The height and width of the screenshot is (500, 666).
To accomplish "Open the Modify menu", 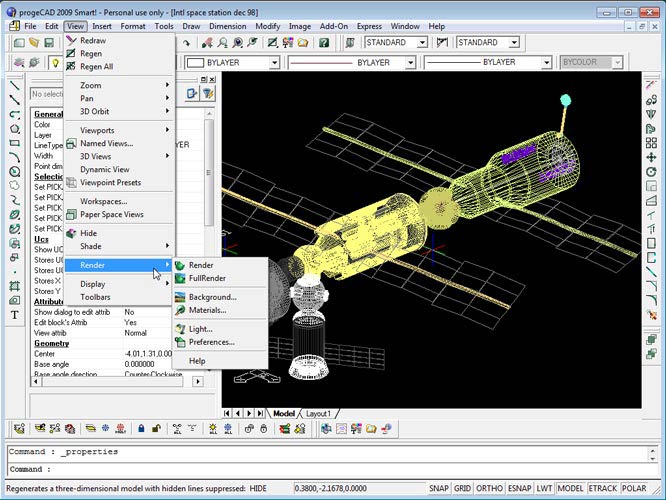I will 267,25.
